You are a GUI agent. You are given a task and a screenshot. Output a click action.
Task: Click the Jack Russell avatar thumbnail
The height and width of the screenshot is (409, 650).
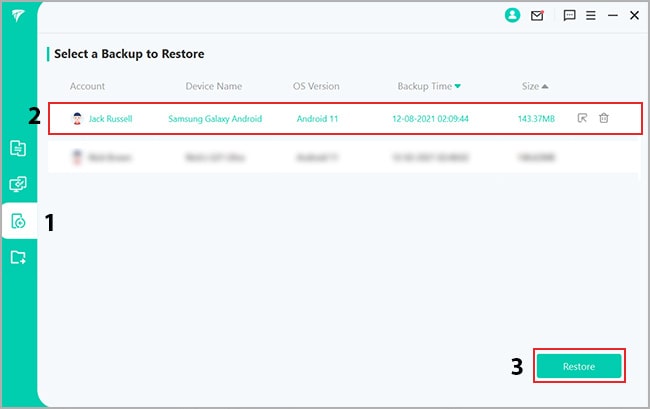click(x=77, y=119)
